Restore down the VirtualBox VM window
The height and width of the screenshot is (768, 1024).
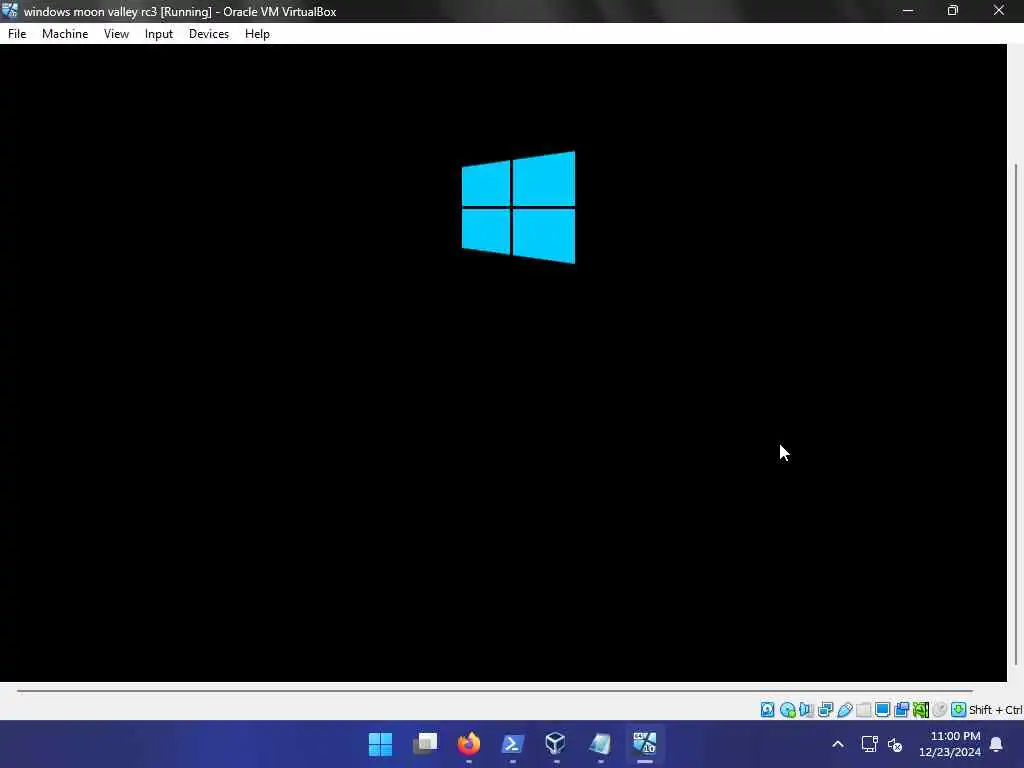pyautogui.click(x=953, y=11)
